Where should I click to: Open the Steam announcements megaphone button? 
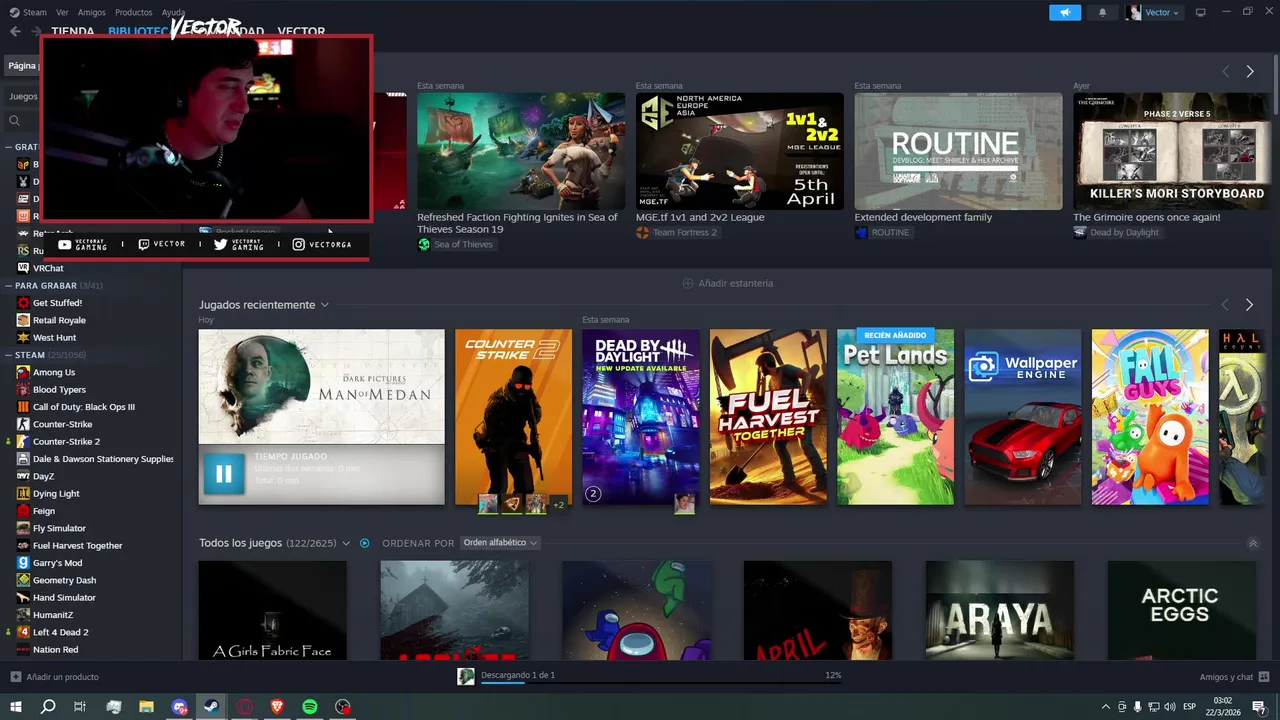click(x=1065, y=12)
